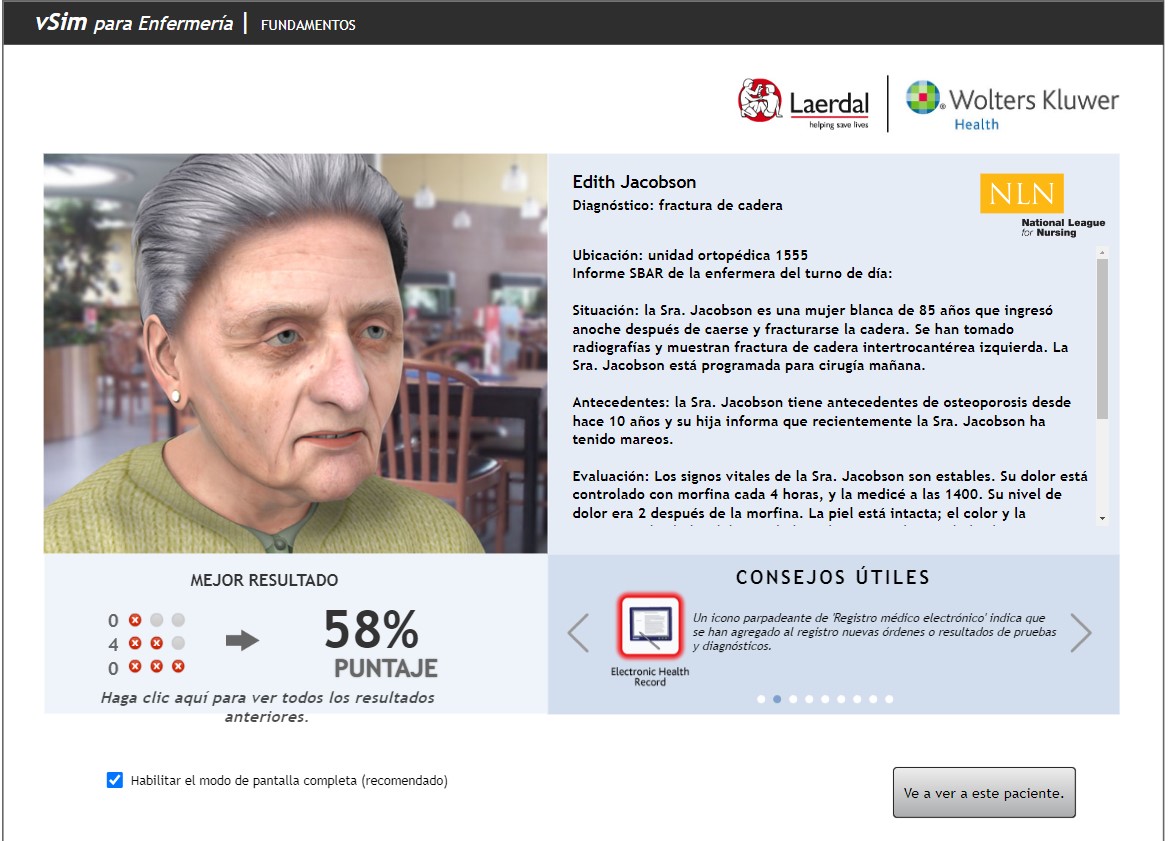Click the 'Ve a ver a este paciente' button
The height and width of the screenshot is (841, 1168).
click(983, 791)
